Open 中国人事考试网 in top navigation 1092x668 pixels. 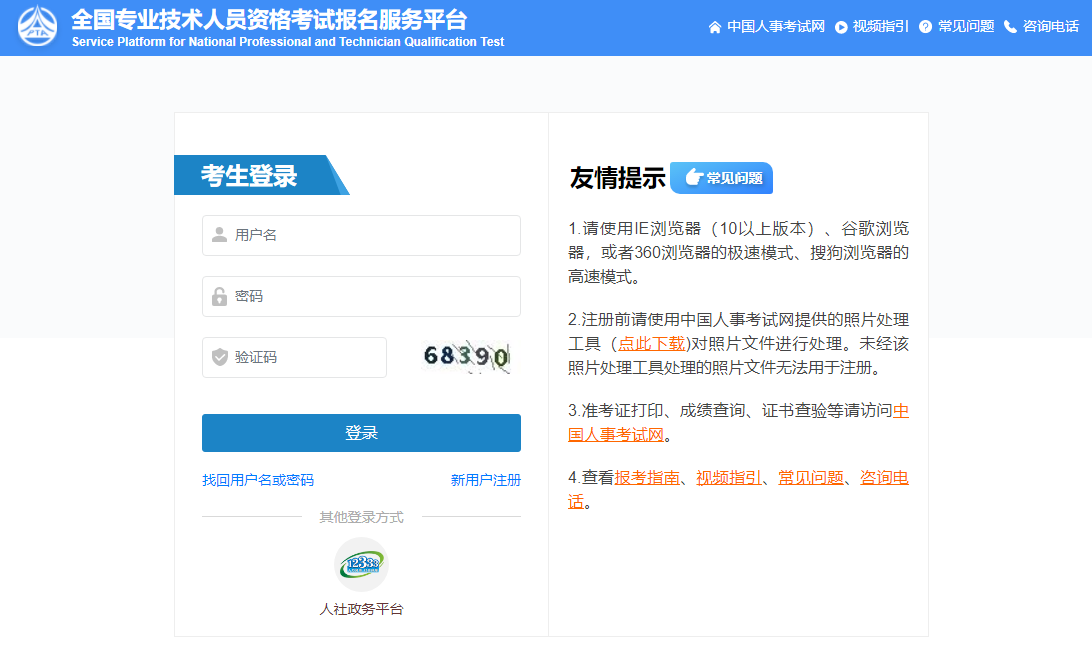click(x=775, y=27)
